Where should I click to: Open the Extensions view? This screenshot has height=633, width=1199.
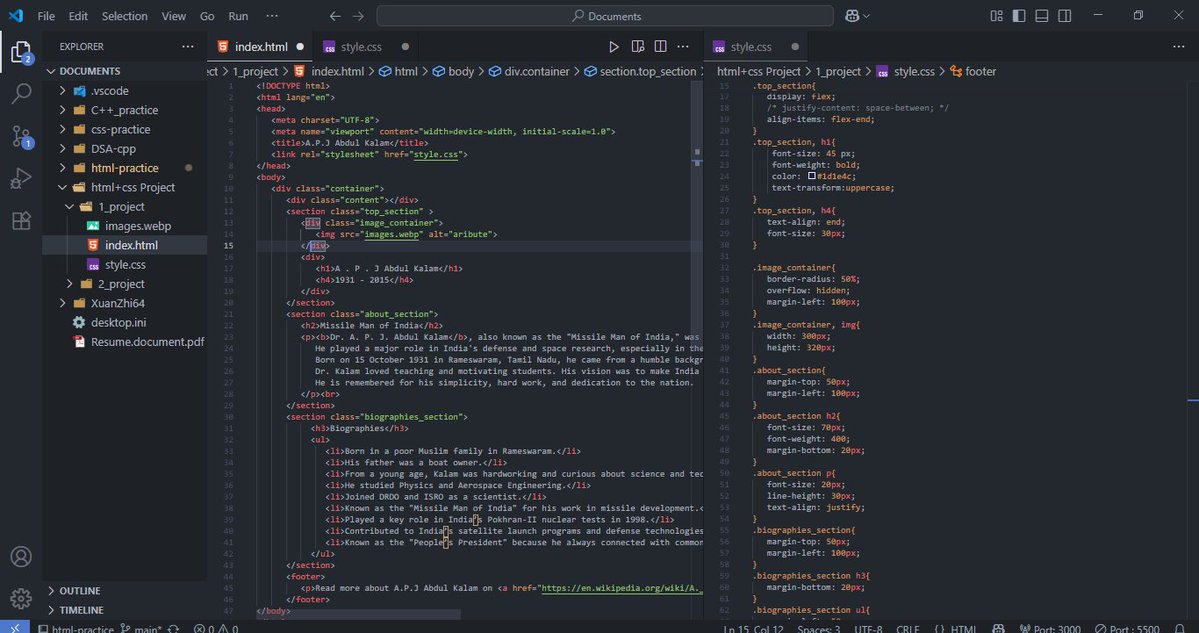point(21,220)
